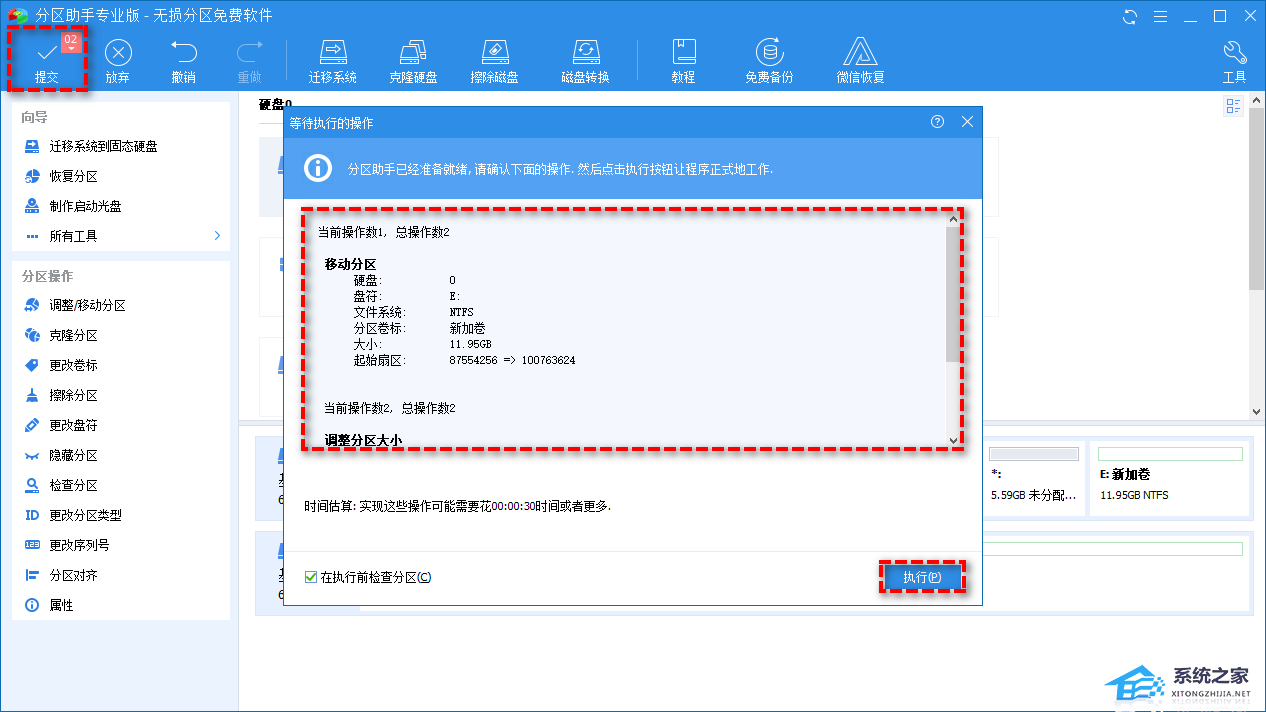Viewport: 1266px width, 712px height.
Task: Close the 等待执行的操作 dialog
Action: [967, 122]
